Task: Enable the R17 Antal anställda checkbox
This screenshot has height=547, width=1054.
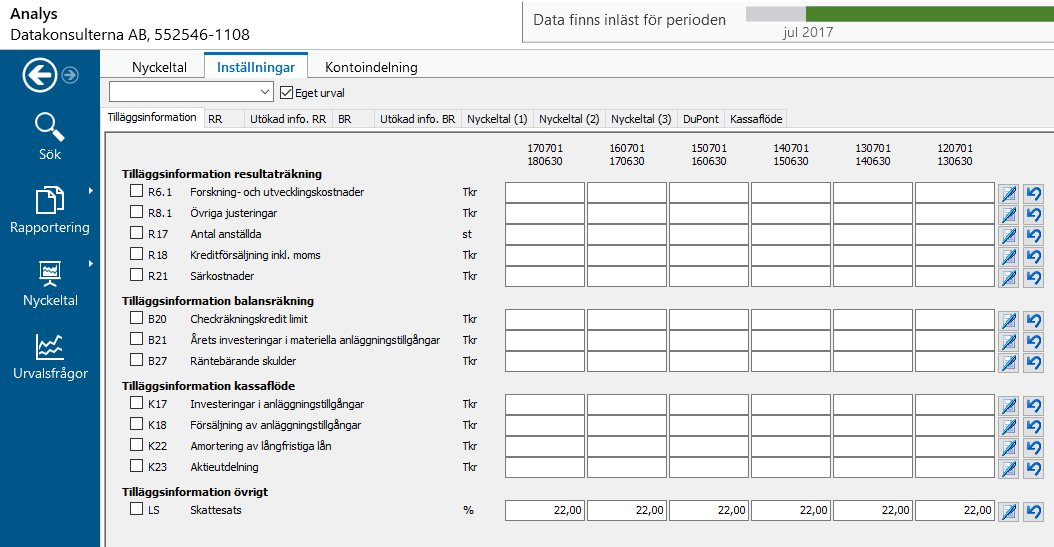Action: coord(136,233)
